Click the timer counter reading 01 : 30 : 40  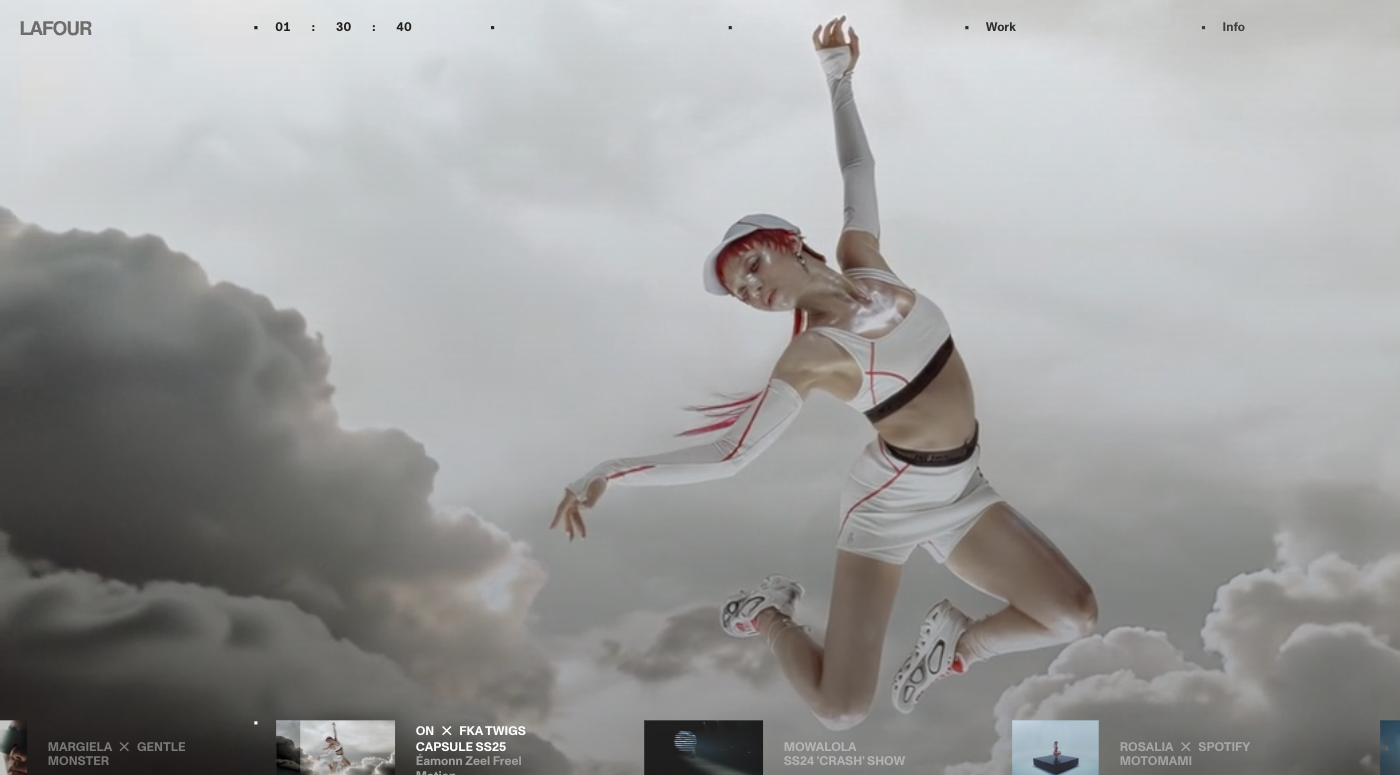(x=343, y=27)
